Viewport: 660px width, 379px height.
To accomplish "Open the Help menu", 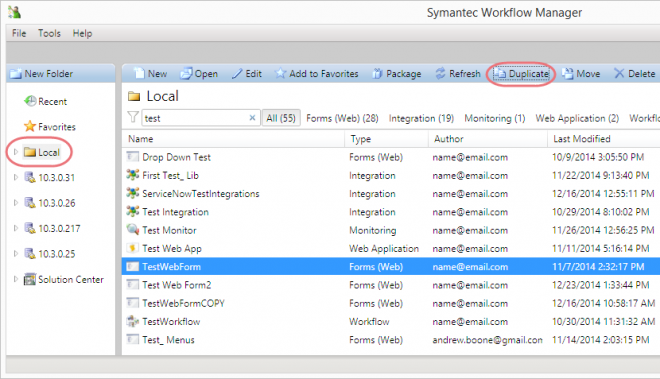I will (x=82, y=33).
